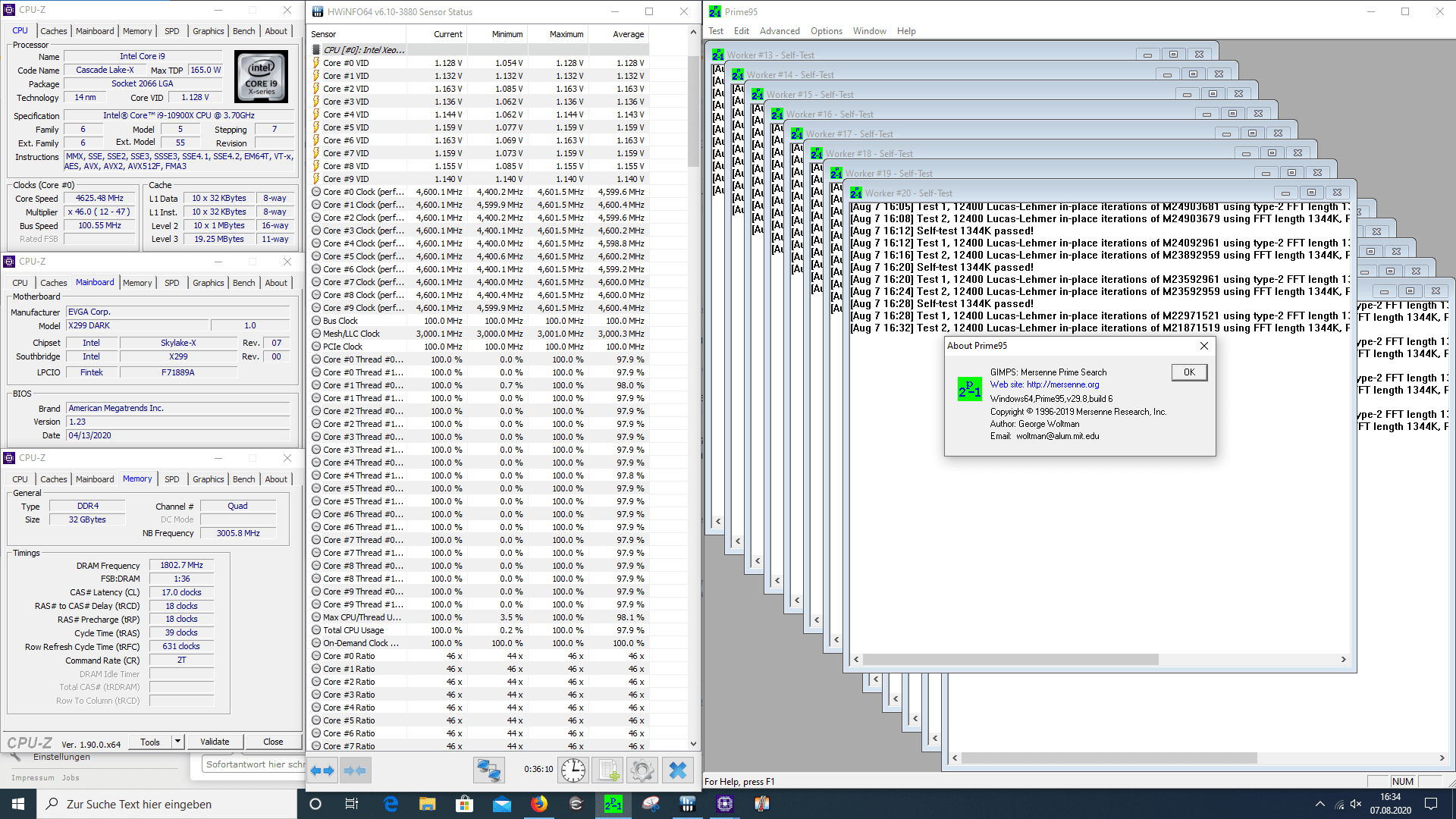The image size is (1456, 819).
Task: Open HWiNFO remote network monitors icon
Action: pos(489,770)
